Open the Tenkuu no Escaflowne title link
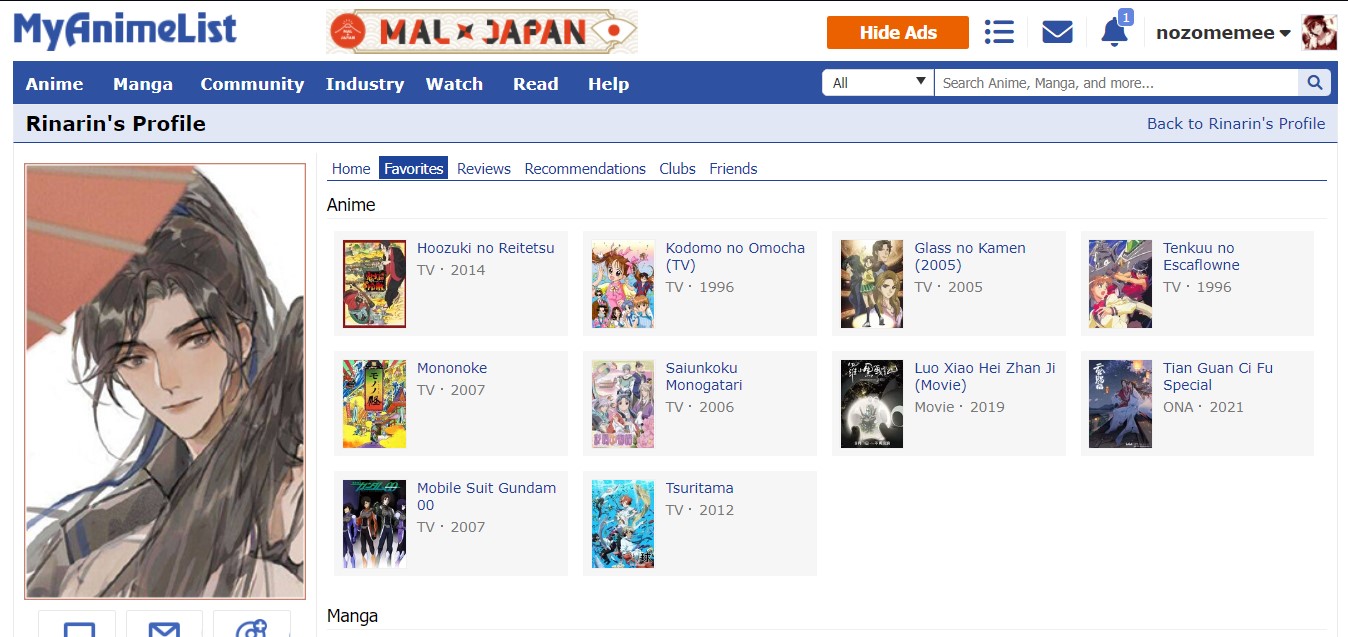1348x637 pixels. coord(1201,256)
